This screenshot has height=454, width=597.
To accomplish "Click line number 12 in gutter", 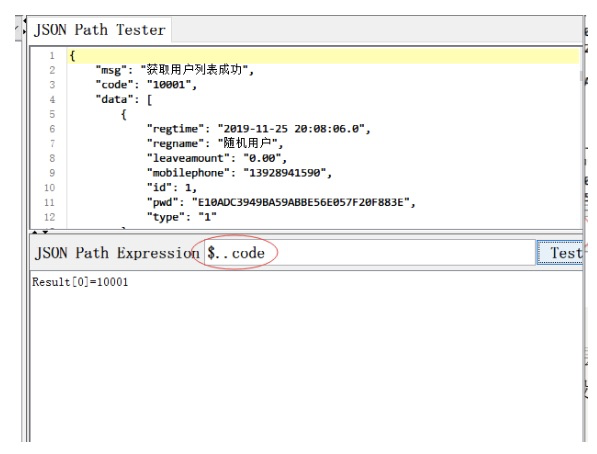I will pyautogui.click(x=49, y=217).
